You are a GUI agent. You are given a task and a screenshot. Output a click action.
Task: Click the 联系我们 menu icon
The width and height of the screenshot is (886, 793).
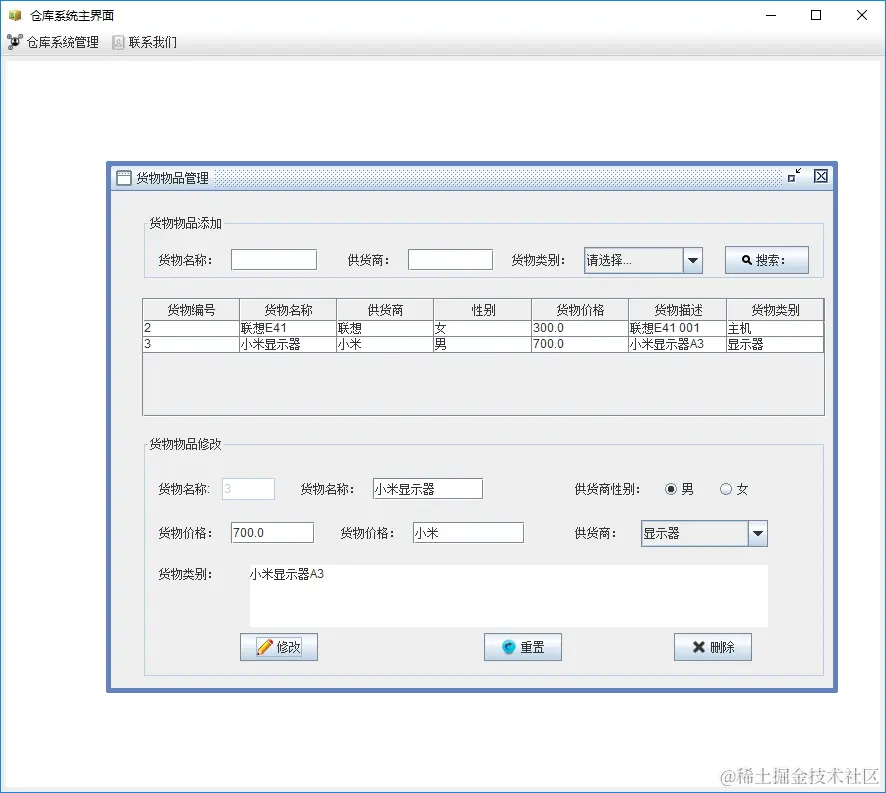tap(118, 42)
